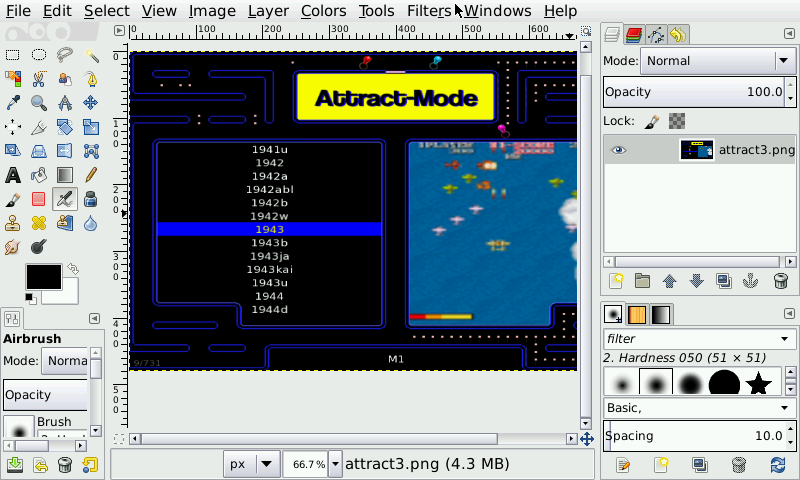Select the Color Picker eyedropper tool
Image resolution: width=800 pixels, height=480 pixels.
pyautogui.click(x=13, y=103)
